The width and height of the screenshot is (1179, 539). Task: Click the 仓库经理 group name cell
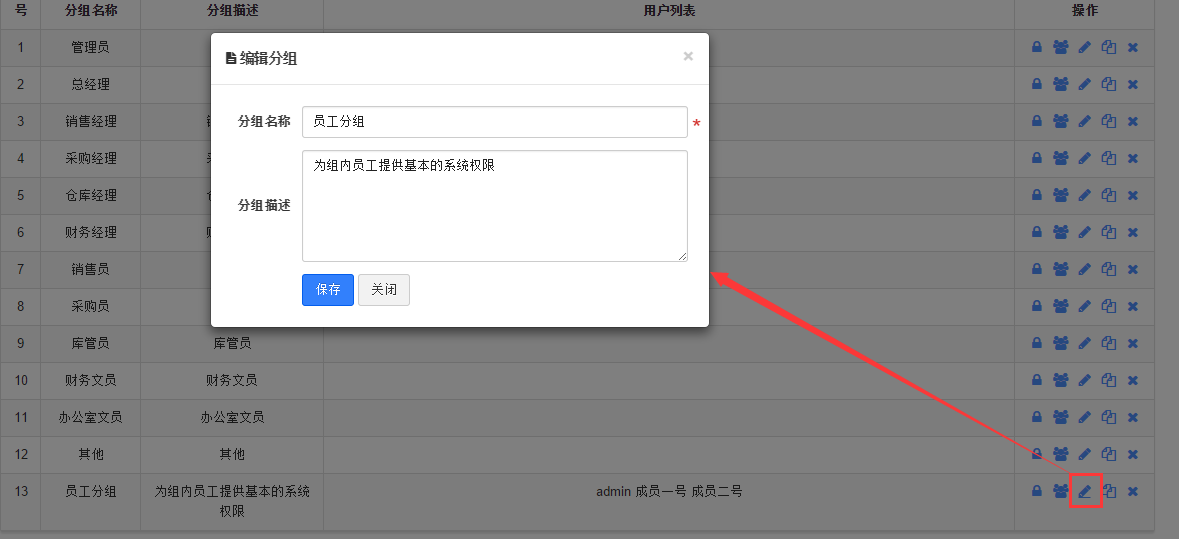point(90,195)
